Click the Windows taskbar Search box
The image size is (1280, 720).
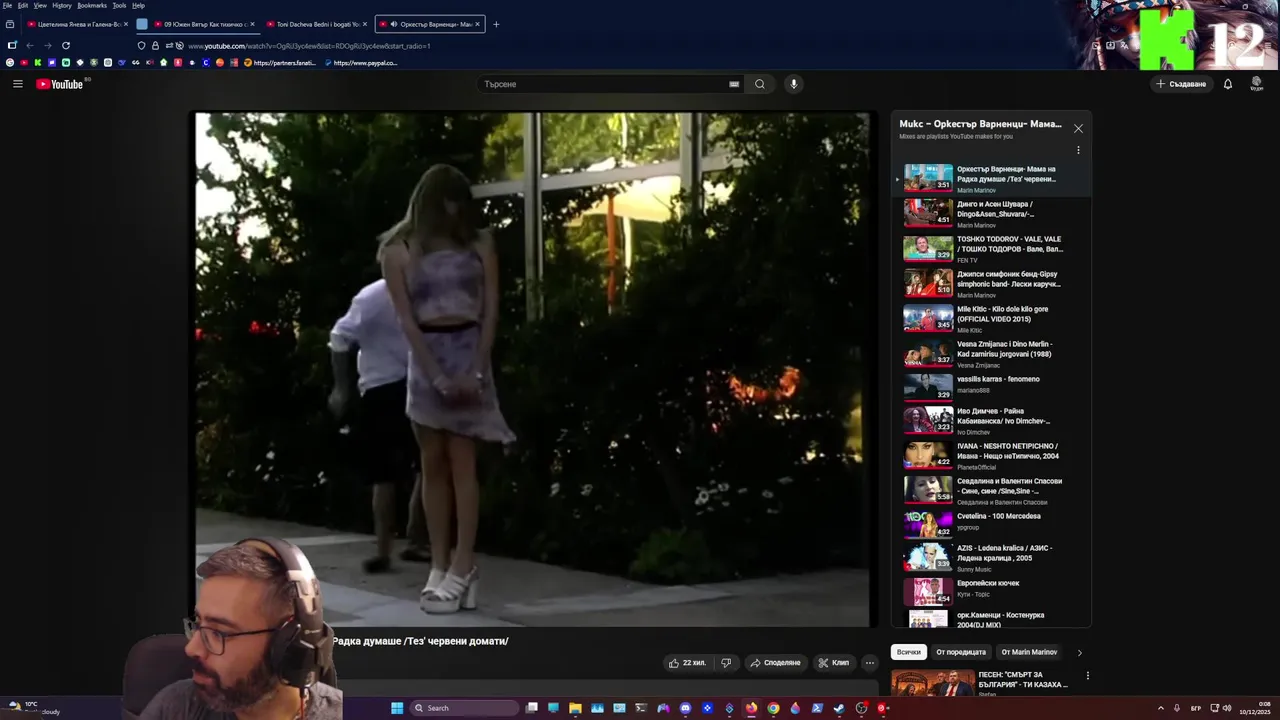[465, 708]
